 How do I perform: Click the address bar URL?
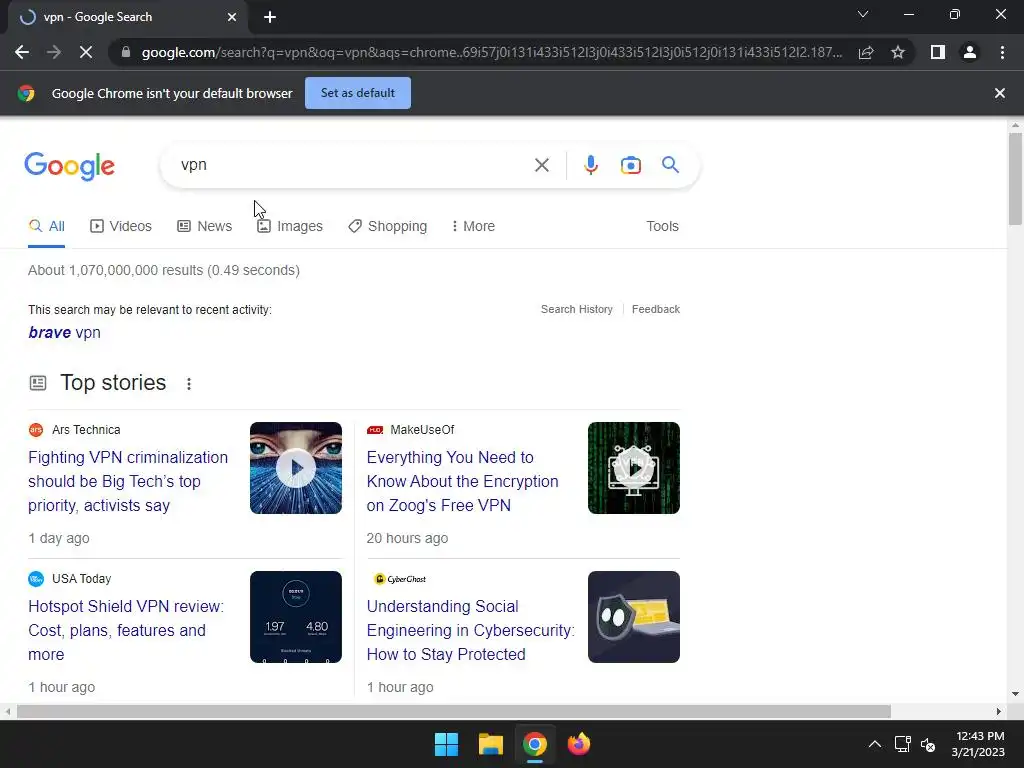[x=492, y=52]
